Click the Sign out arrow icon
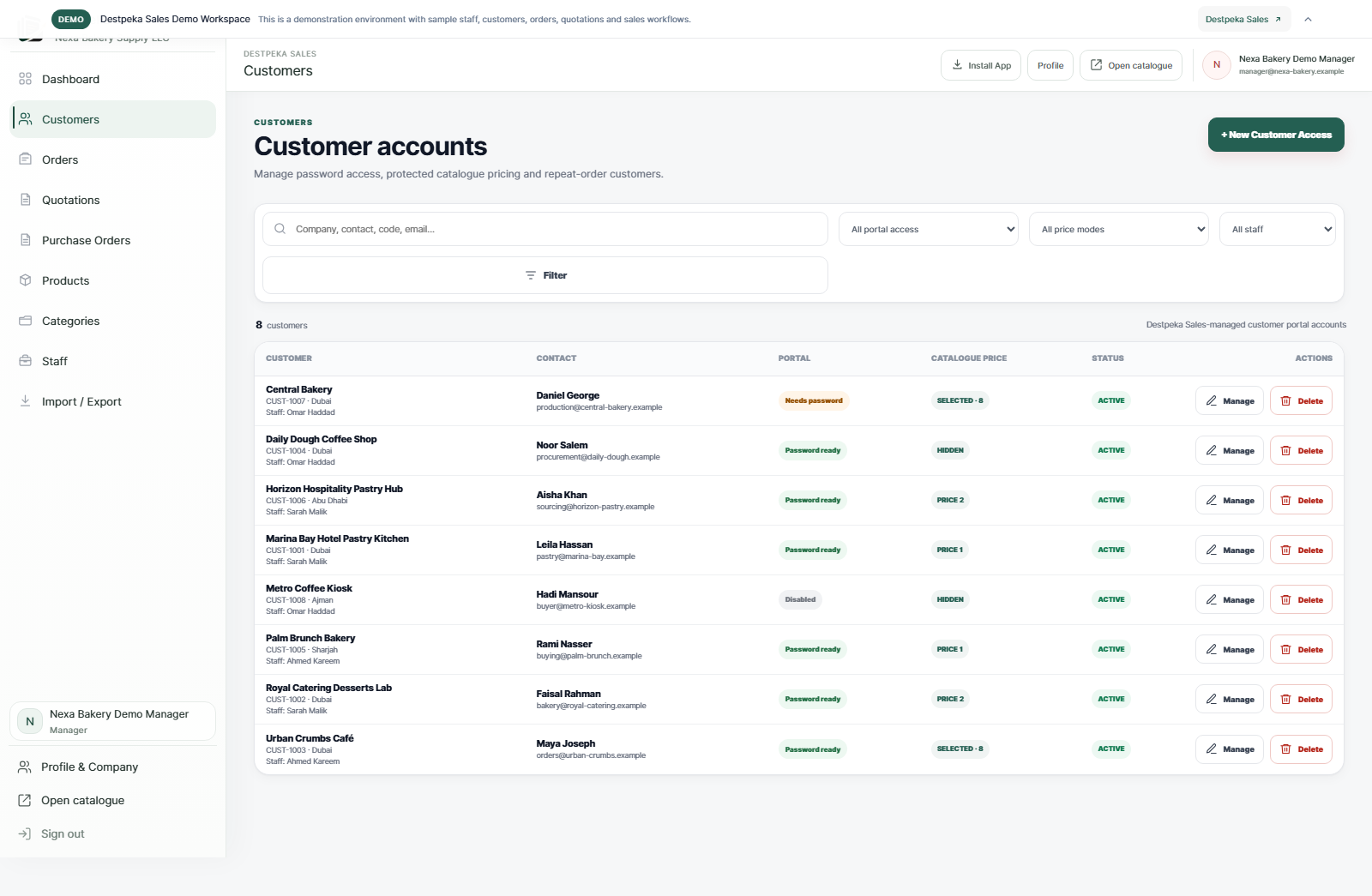 point(25,833)
